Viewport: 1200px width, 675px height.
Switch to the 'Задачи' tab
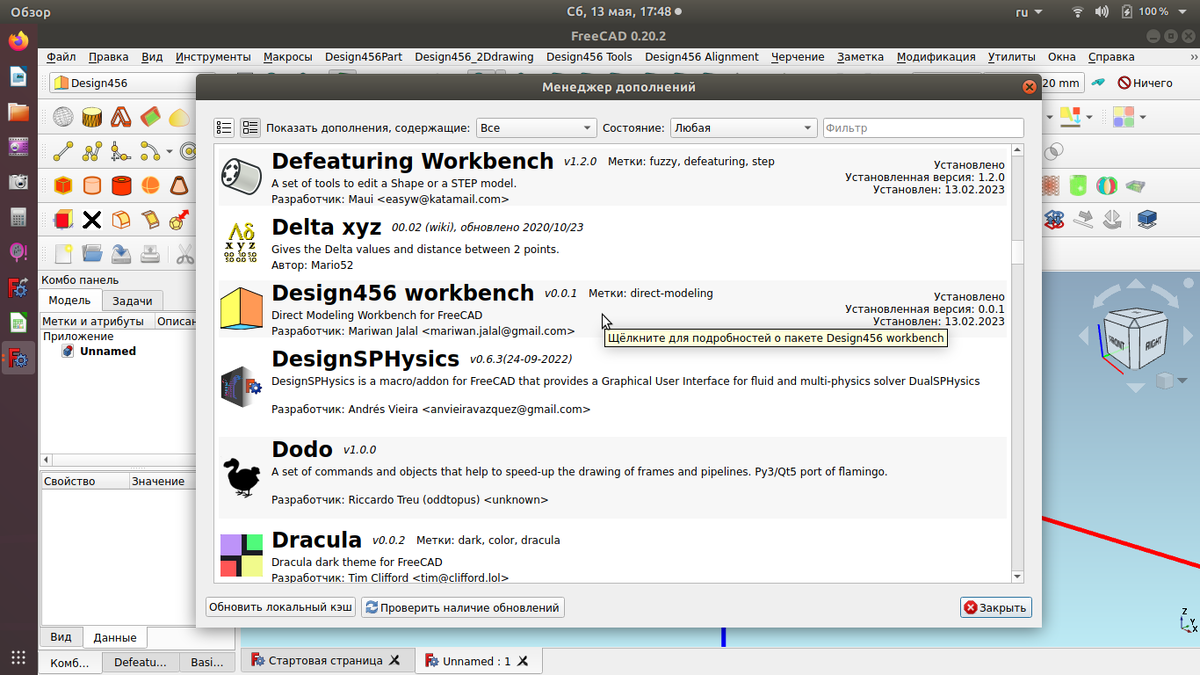click(132, 301)
